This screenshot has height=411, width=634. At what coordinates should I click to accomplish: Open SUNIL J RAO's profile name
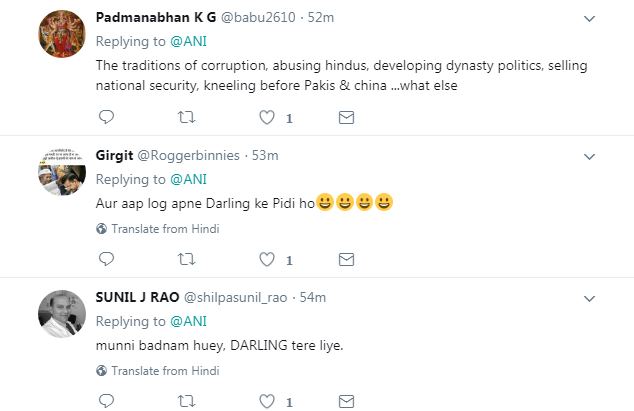(135, 297)
